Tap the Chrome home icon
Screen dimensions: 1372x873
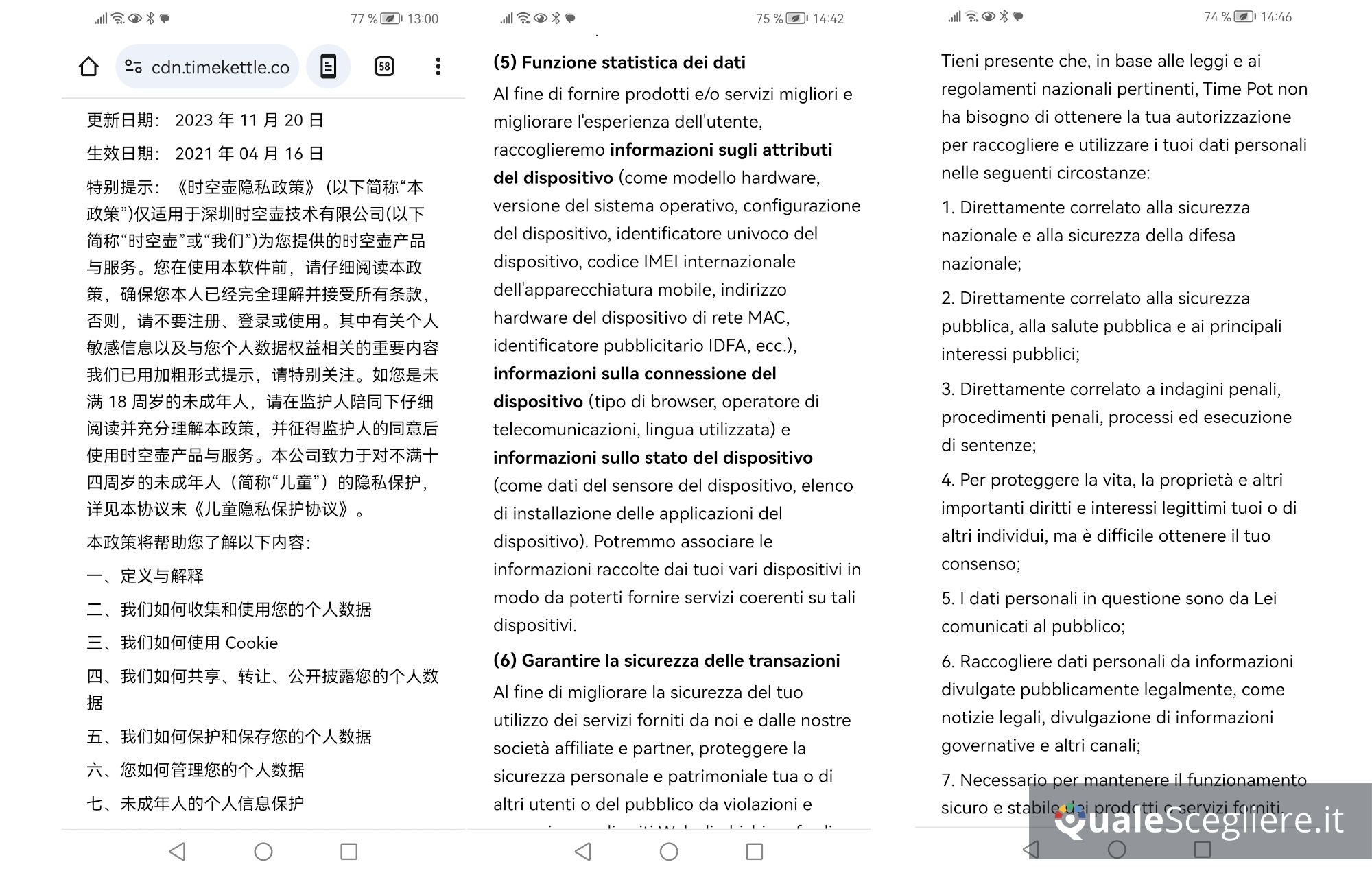pyautogui.click(x=88, y=67)
